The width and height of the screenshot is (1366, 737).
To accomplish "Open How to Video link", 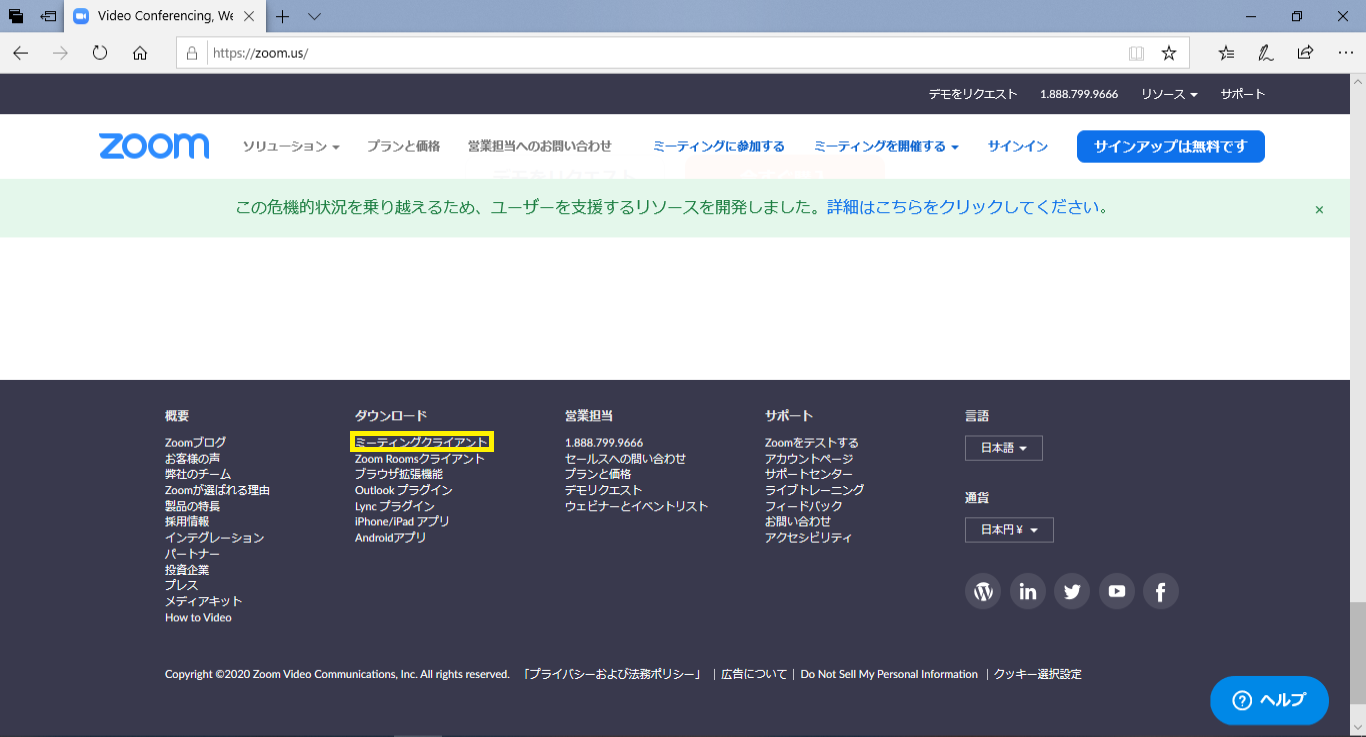I will point(198,618).
